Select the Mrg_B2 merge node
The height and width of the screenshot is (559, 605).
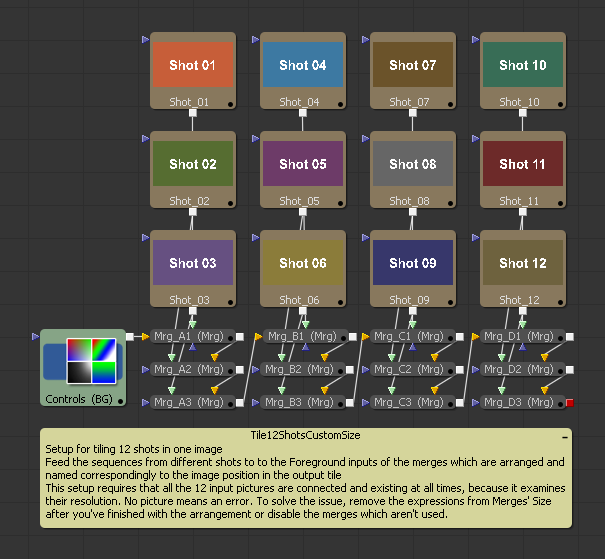pyautogui.click(x=303, y=370)
